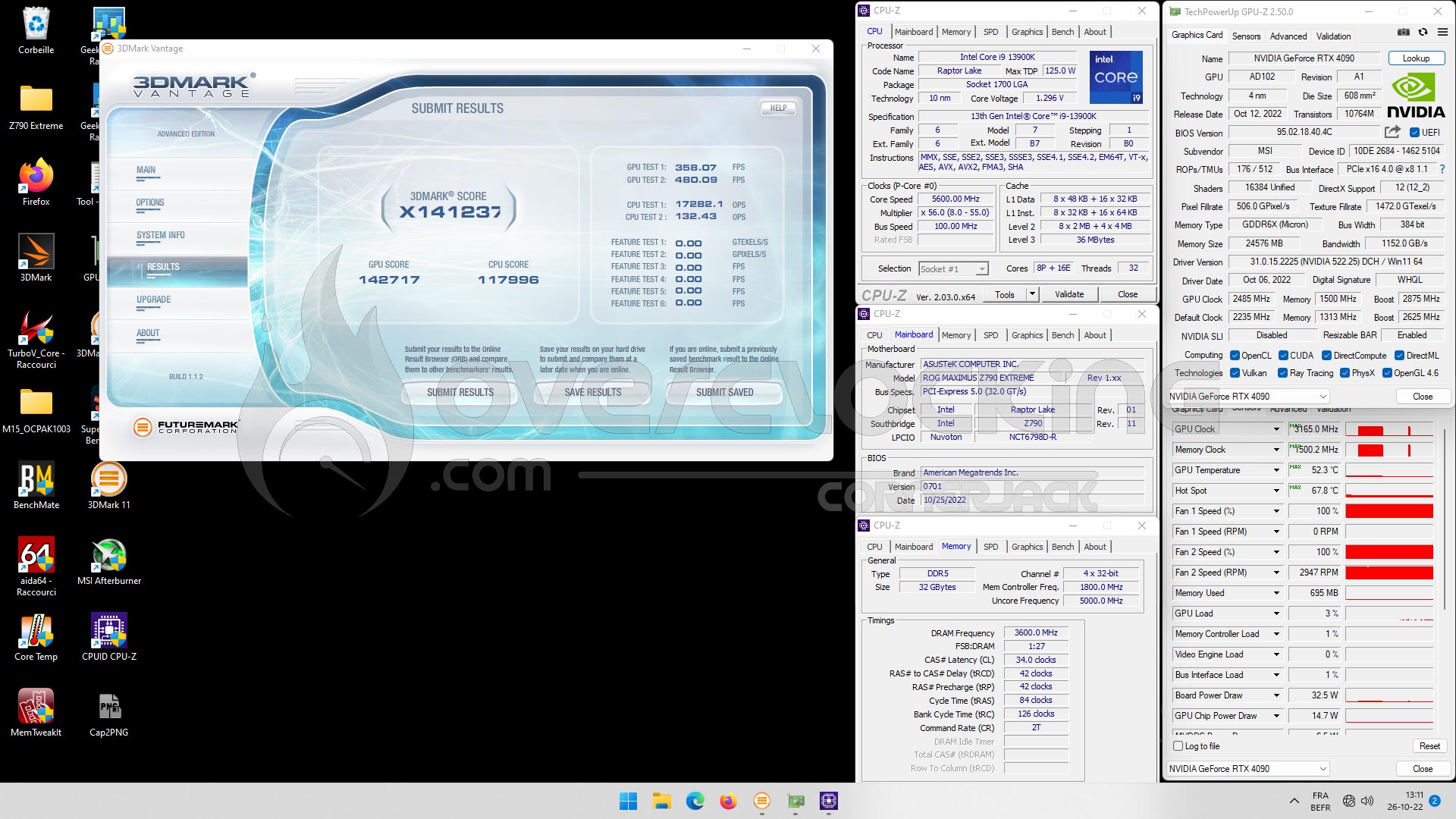Image resolution: width=1456 pixels, height=819 pixels.
Task: Open GPU-Z hamburger menu icon
Action: pos(1442,33)
